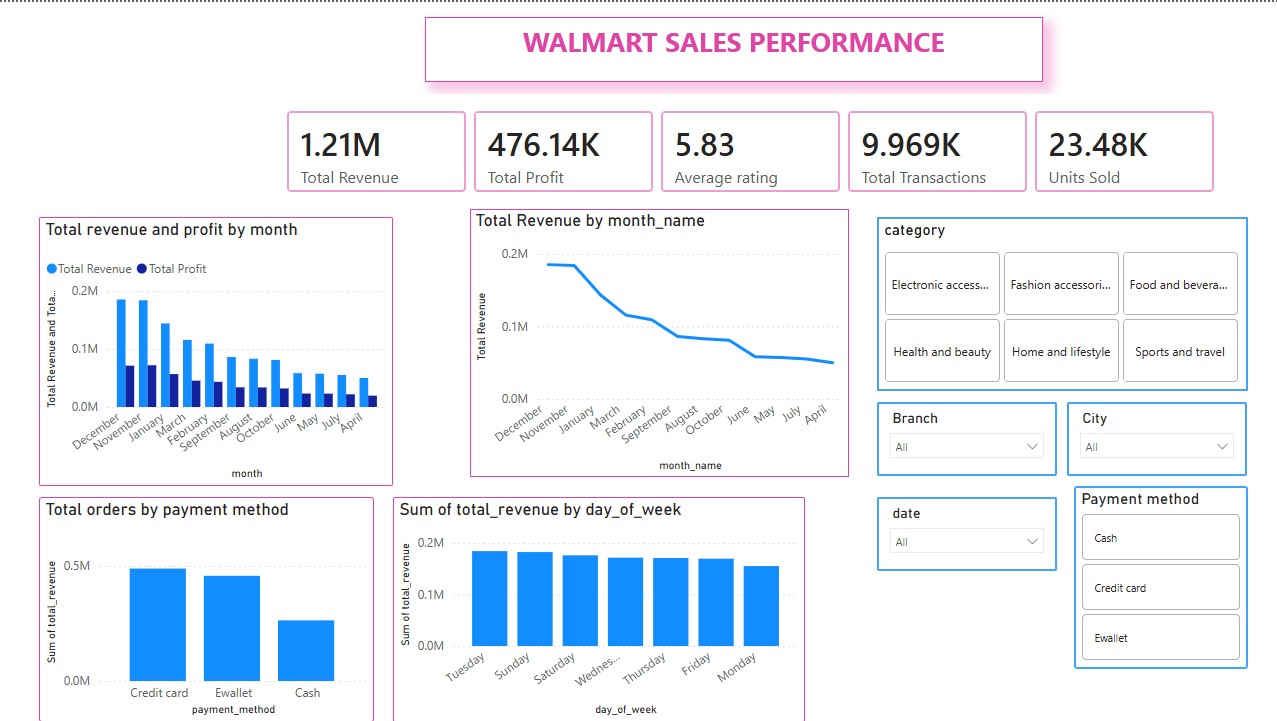Toggle the Cash payment method filter

pos(1160,537)
